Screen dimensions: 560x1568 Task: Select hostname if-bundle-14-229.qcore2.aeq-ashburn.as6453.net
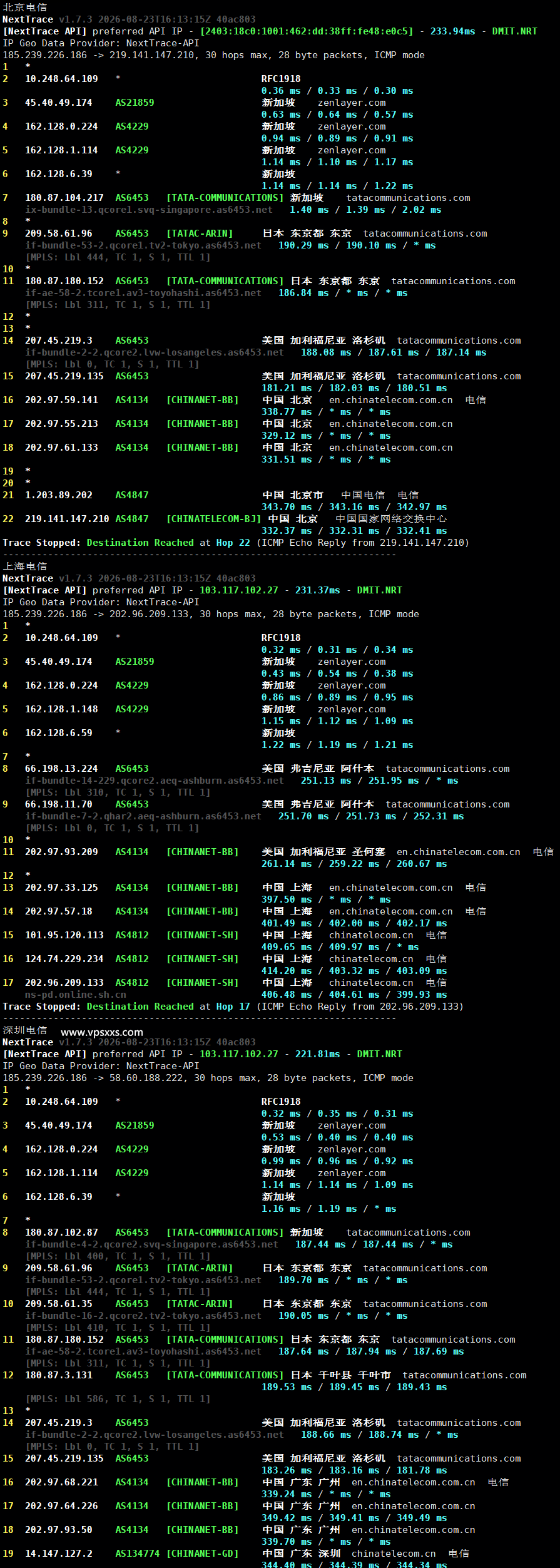click(155, 781)
